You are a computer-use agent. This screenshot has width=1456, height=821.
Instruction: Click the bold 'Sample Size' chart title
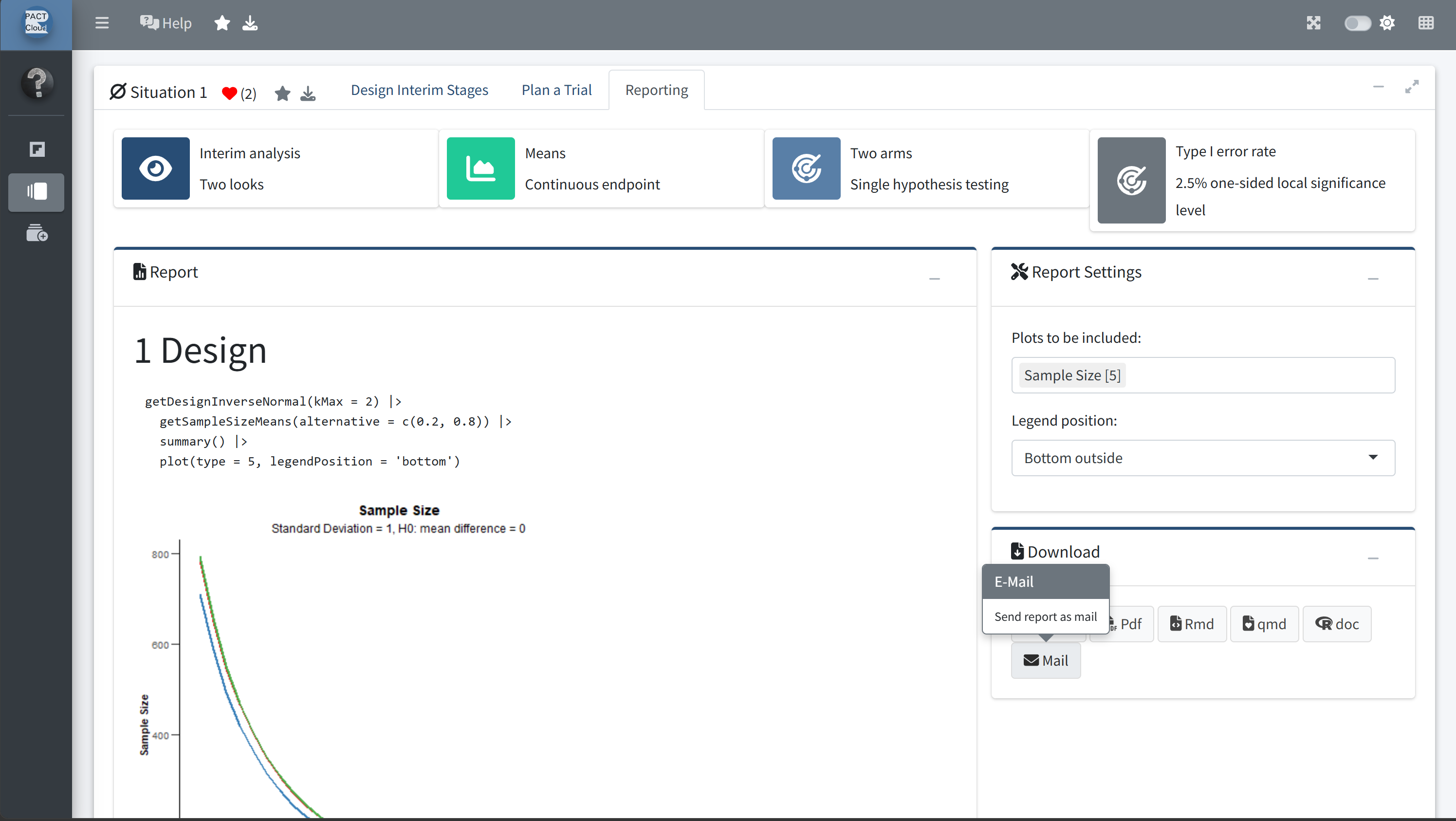[399, 510]
